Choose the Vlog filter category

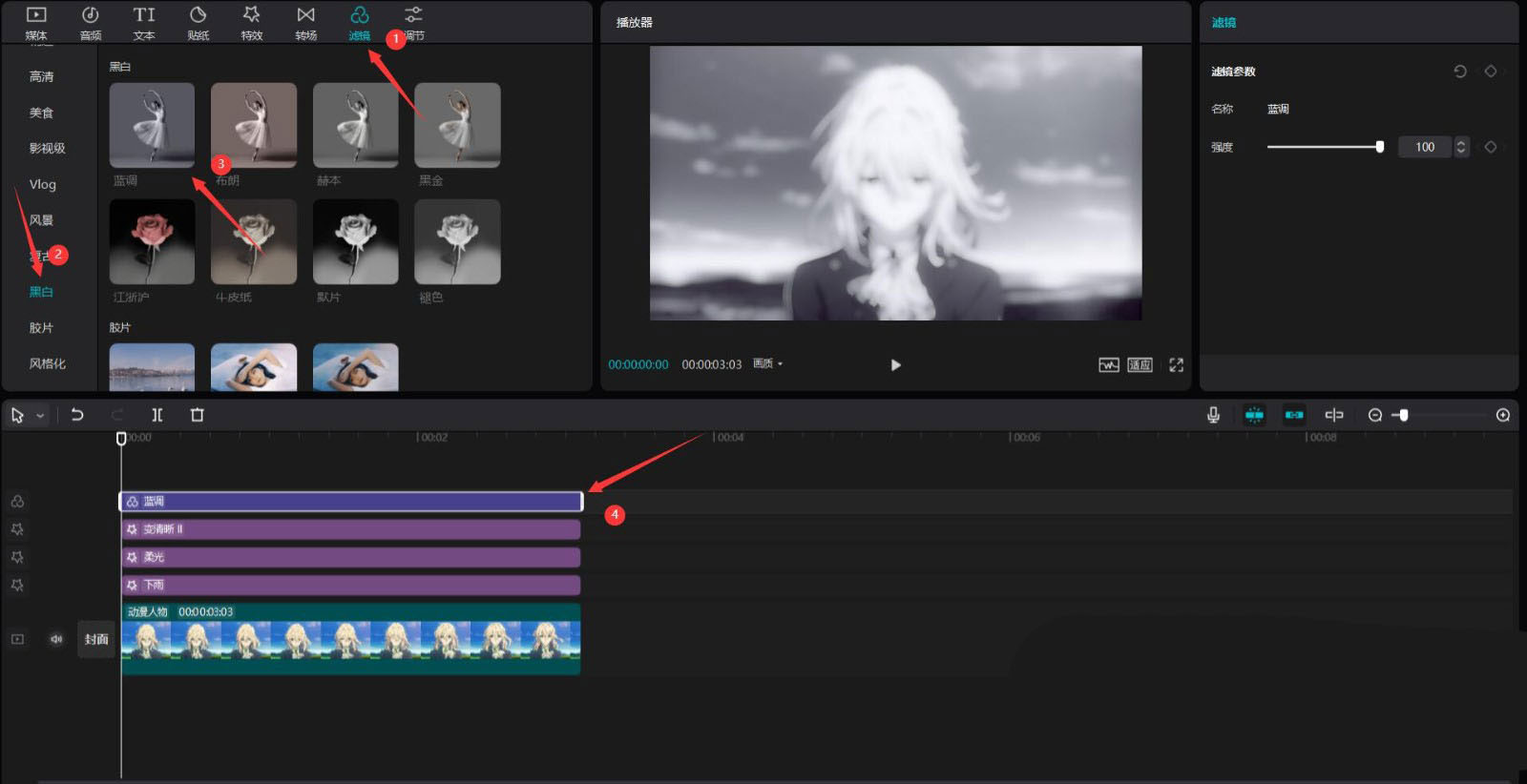pos(43,184)
